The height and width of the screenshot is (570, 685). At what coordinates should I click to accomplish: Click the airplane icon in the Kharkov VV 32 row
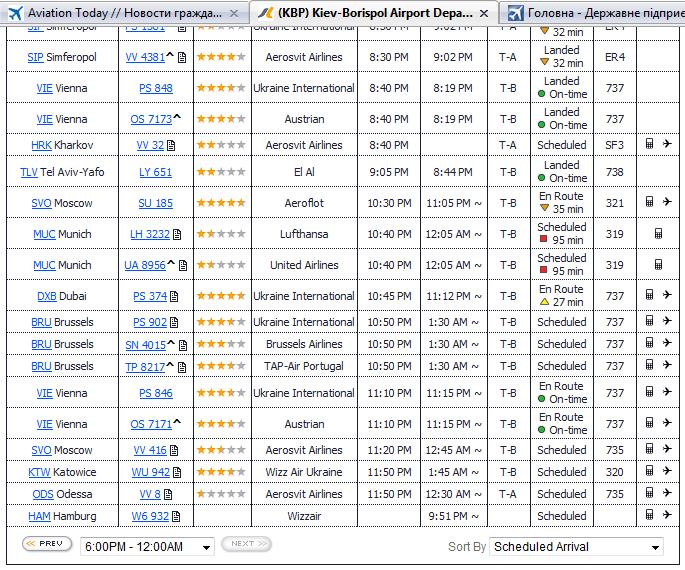pos(667,145)
